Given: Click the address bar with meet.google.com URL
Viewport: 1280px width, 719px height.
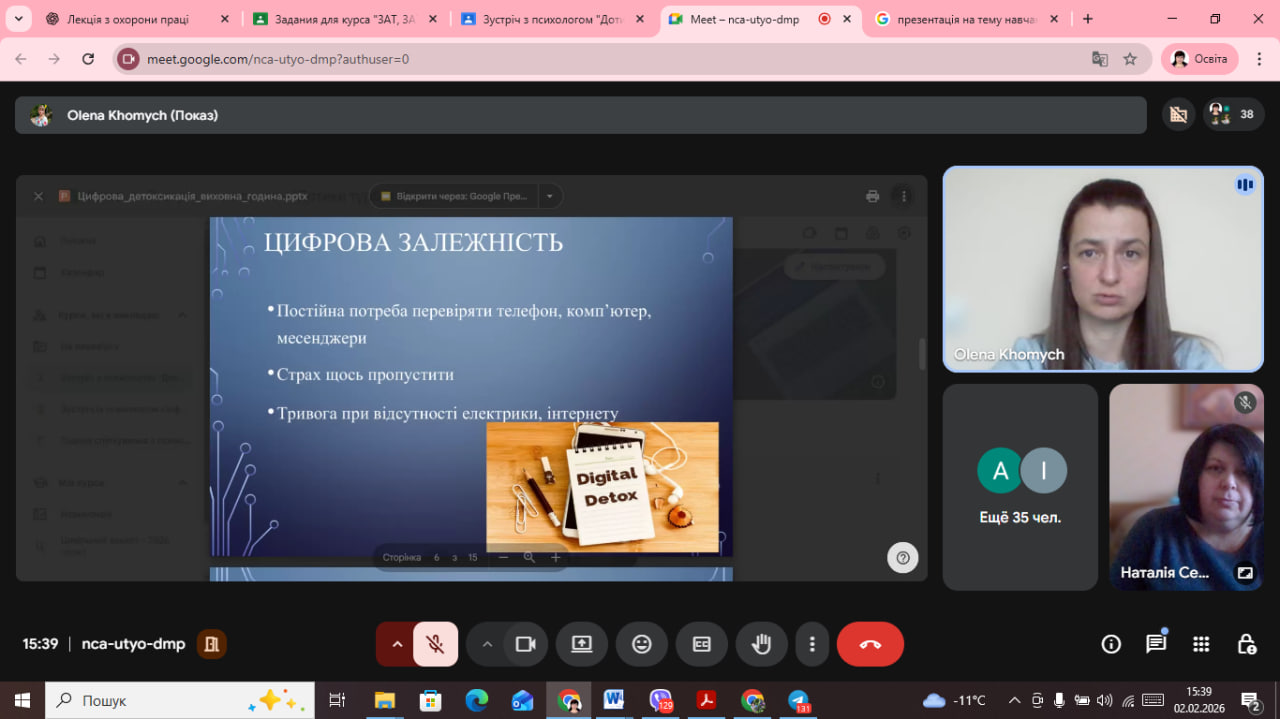Looking at the screenshot, I should pyautogui.click(x=600, y=59).
